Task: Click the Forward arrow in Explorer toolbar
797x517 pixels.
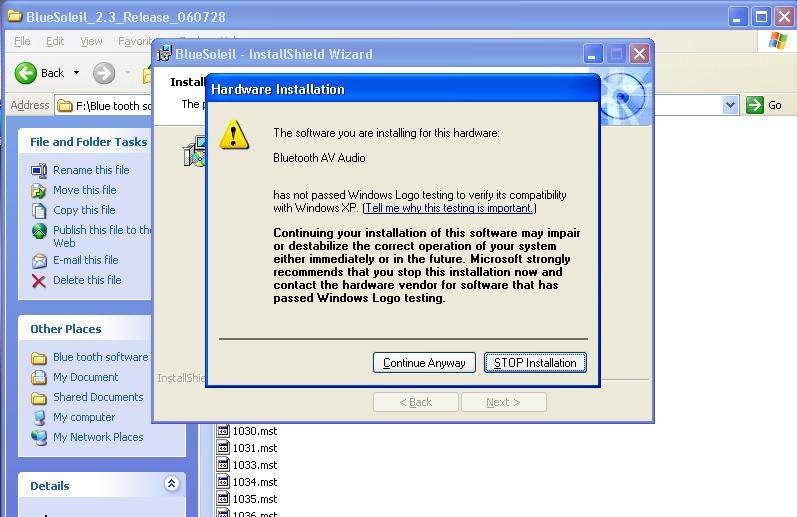Action: (x=104, y=73)
